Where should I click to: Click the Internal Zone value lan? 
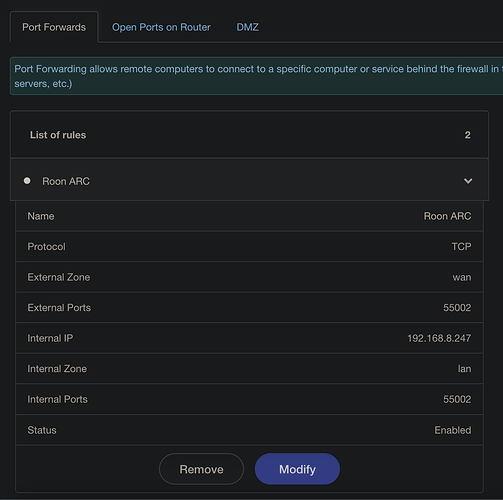tap(464, 369)
